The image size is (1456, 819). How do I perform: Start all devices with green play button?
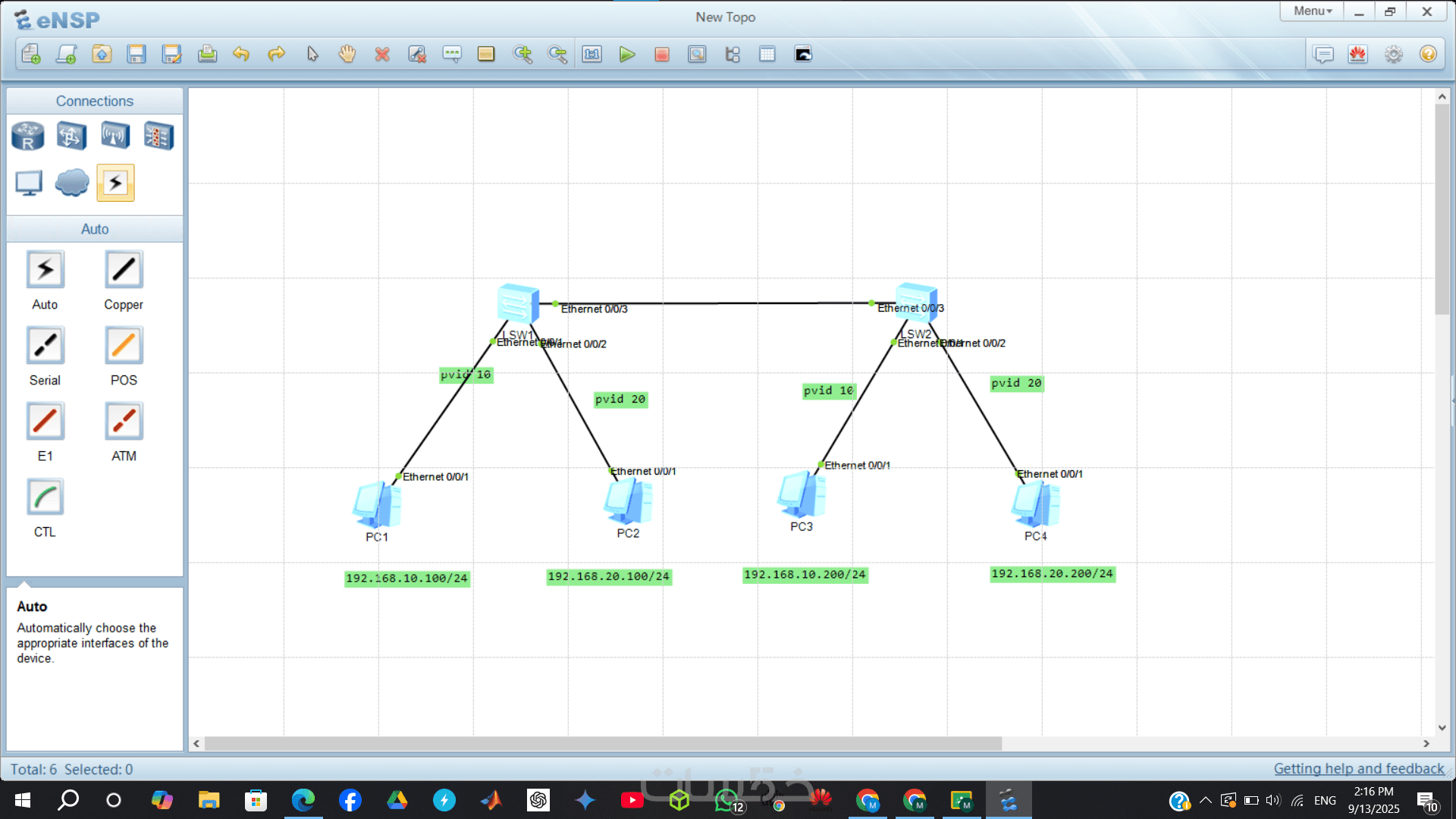(x=626, y=55)
